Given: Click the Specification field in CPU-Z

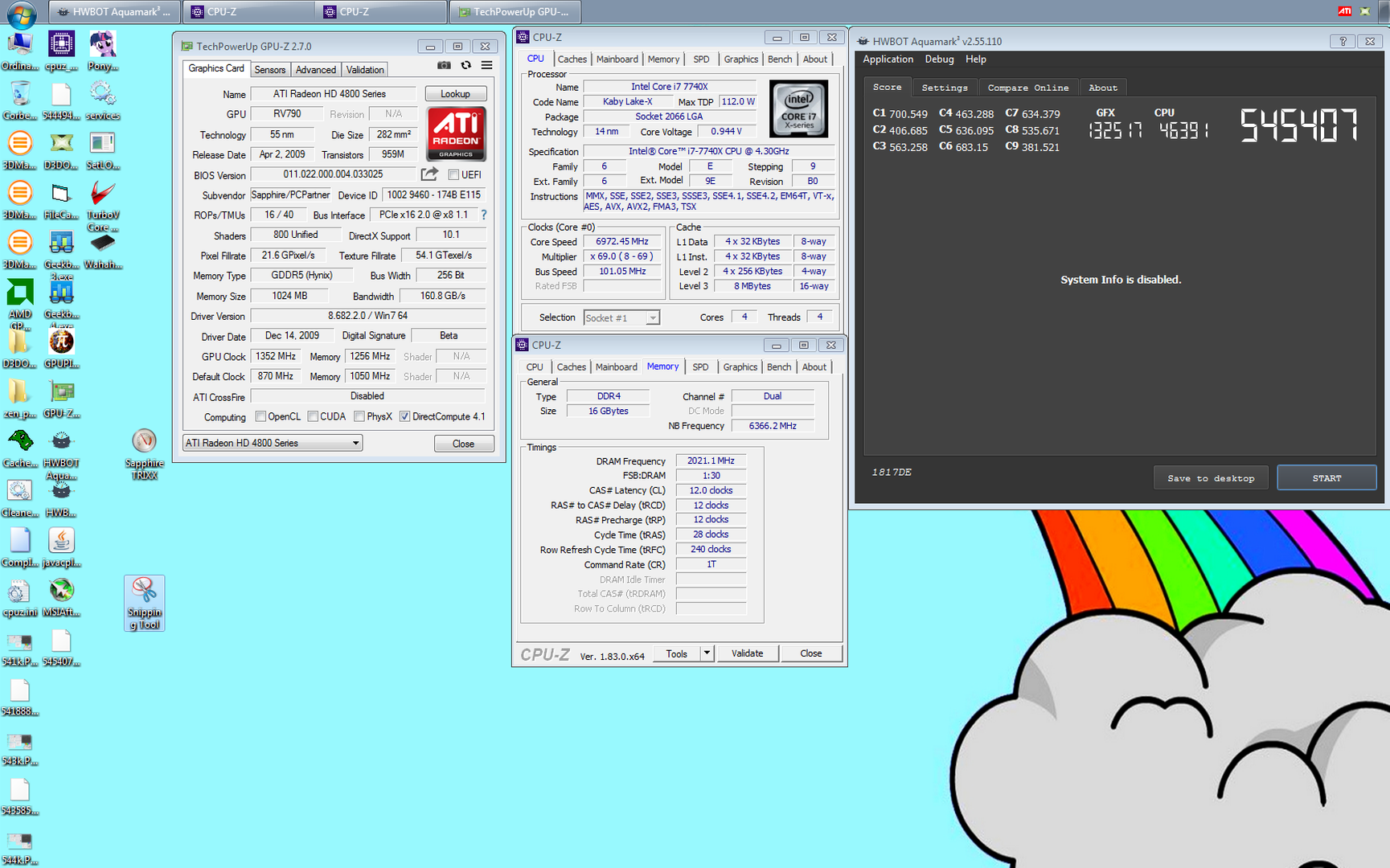Looking at the screenshot, I should [x=709, y=151].
